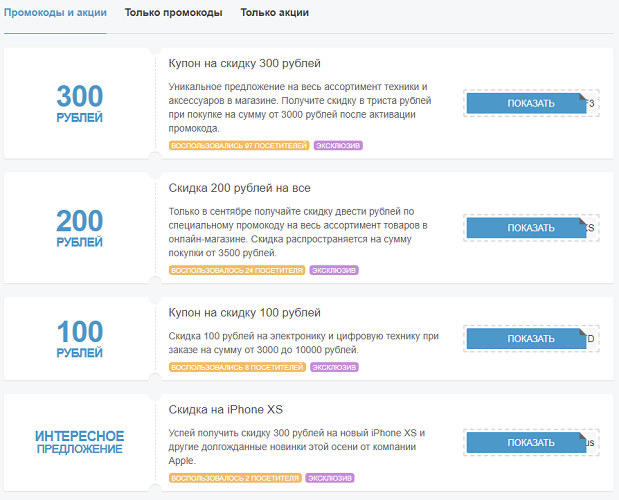Switch to the Промокоды и акции tab
Screen dimensions: 619x500
tap(55, 13)
